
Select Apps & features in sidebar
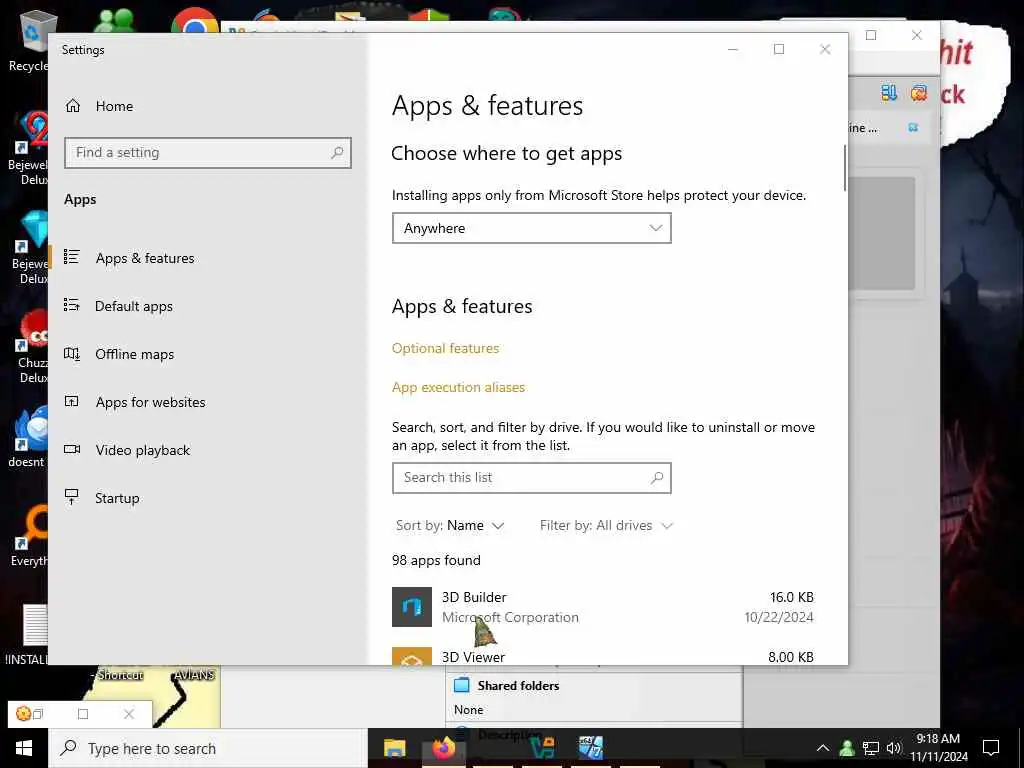[x=145, y=258]
